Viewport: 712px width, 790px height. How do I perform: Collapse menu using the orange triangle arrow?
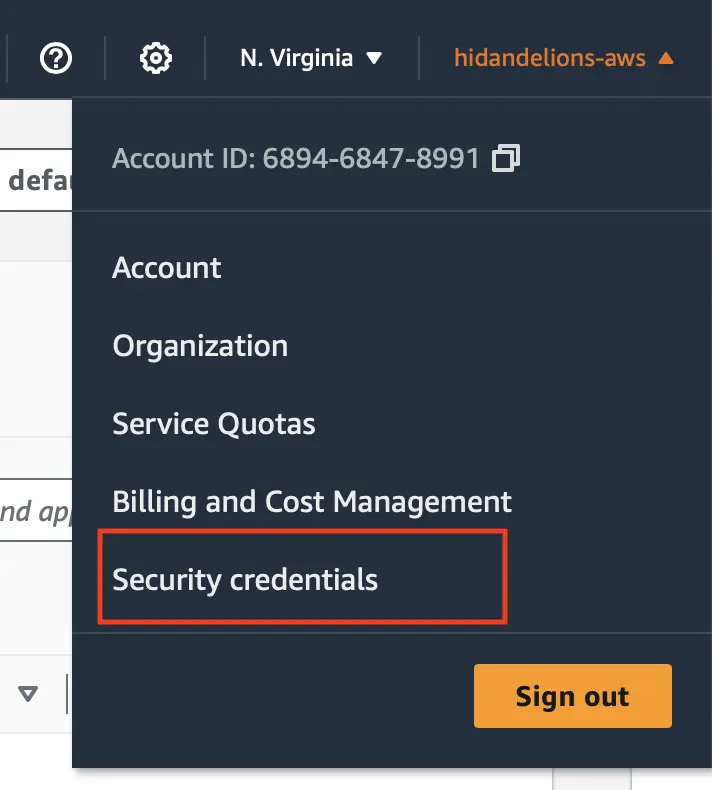(666, 58)
